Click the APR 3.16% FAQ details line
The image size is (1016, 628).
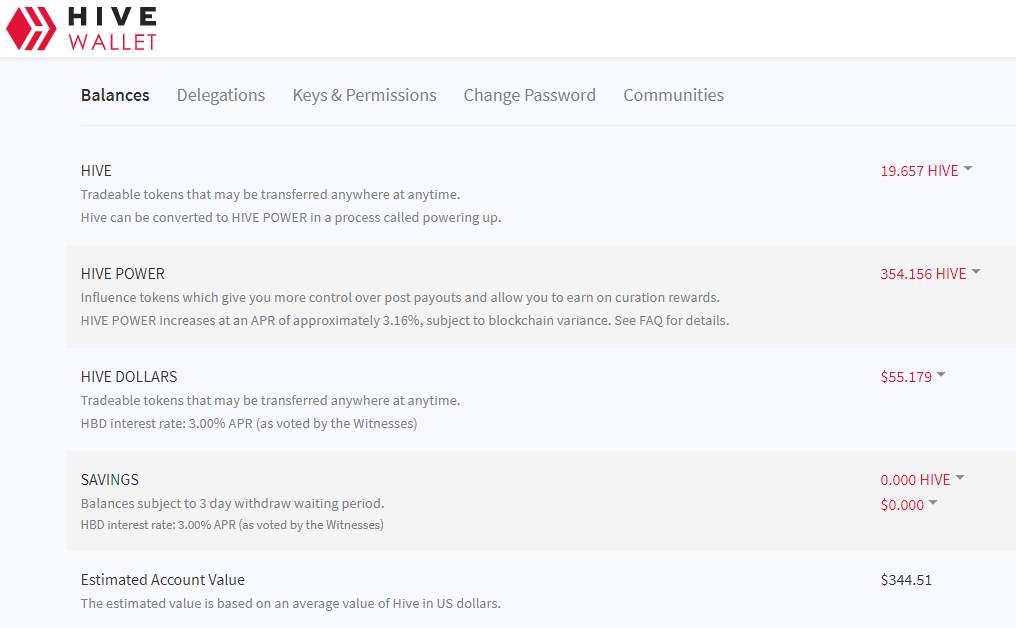coord(405,321)
